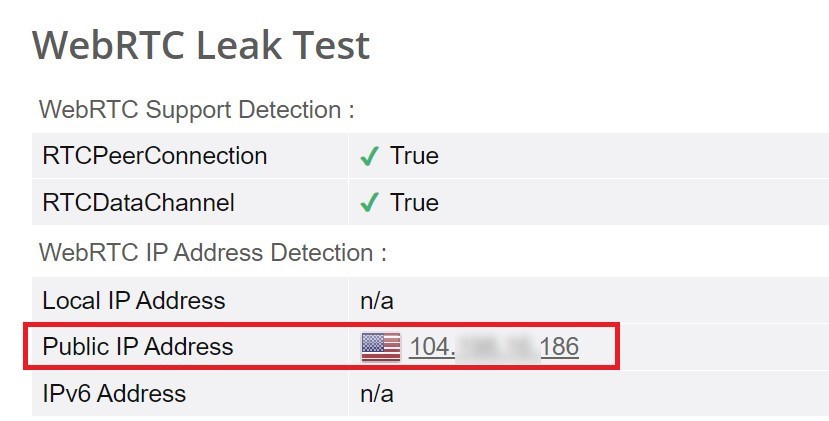
Task: Click the RTCPeerConnection row label
Action: (x=154, y=156)
